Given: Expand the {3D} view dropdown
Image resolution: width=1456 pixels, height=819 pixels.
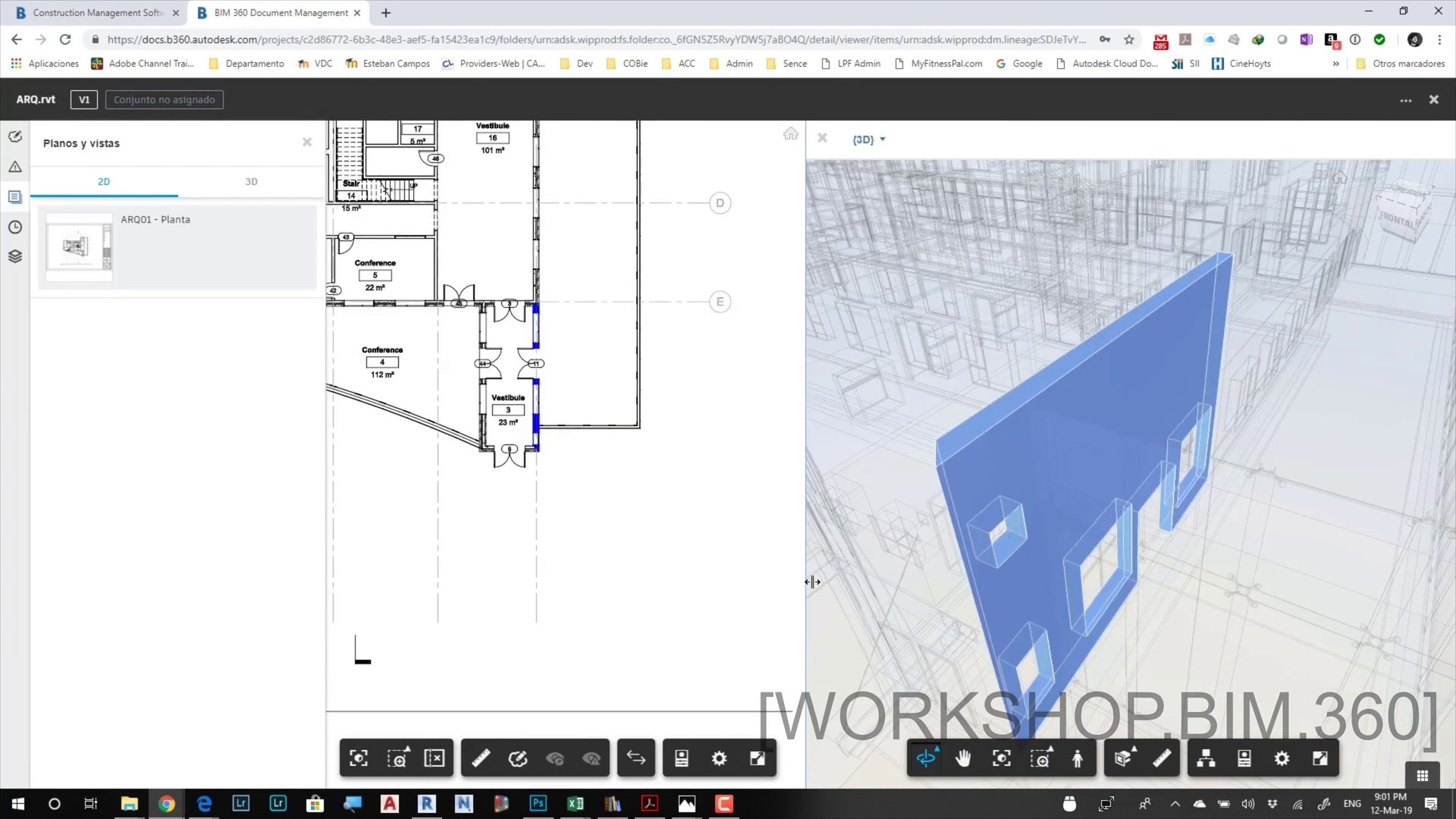Looking at the screenshot, I should click(869, 140).
